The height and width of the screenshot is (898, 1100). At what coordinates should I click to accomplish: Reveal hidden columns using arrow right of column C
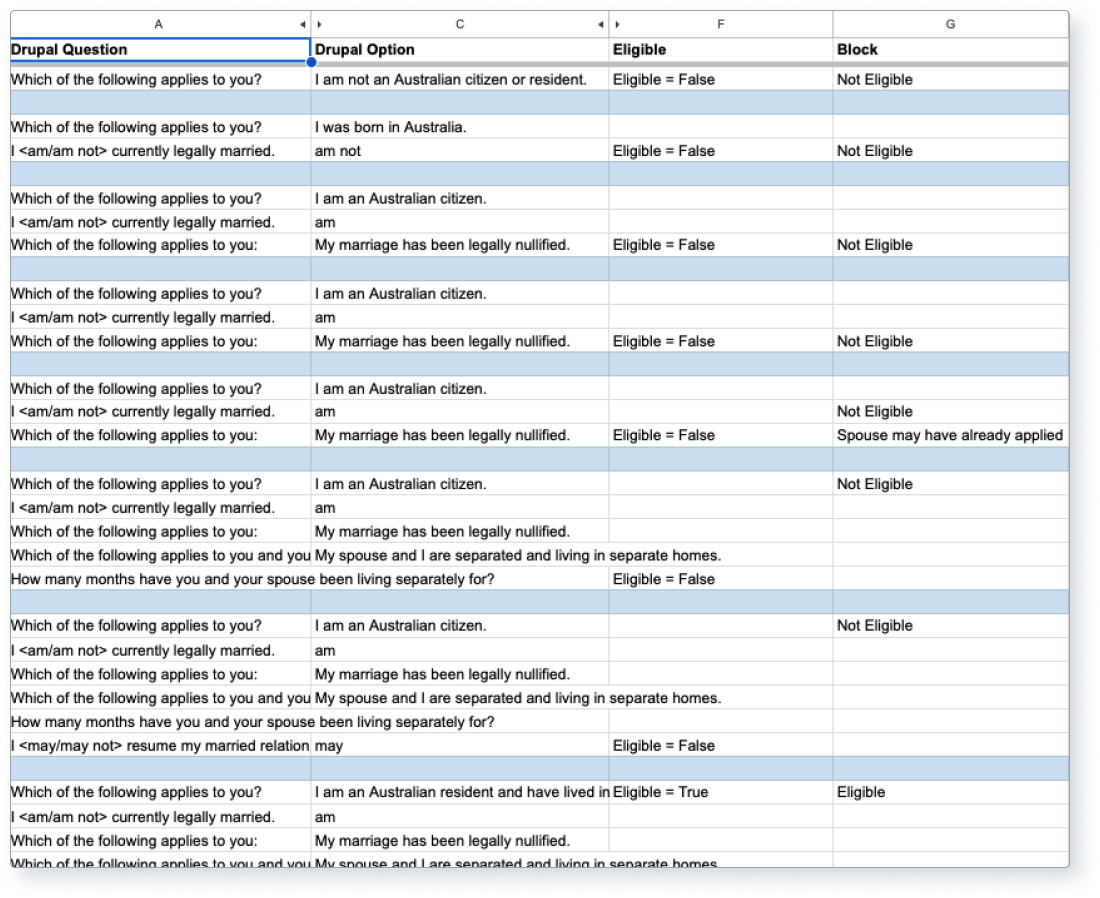pyautogui.click(x=600, y=23)
